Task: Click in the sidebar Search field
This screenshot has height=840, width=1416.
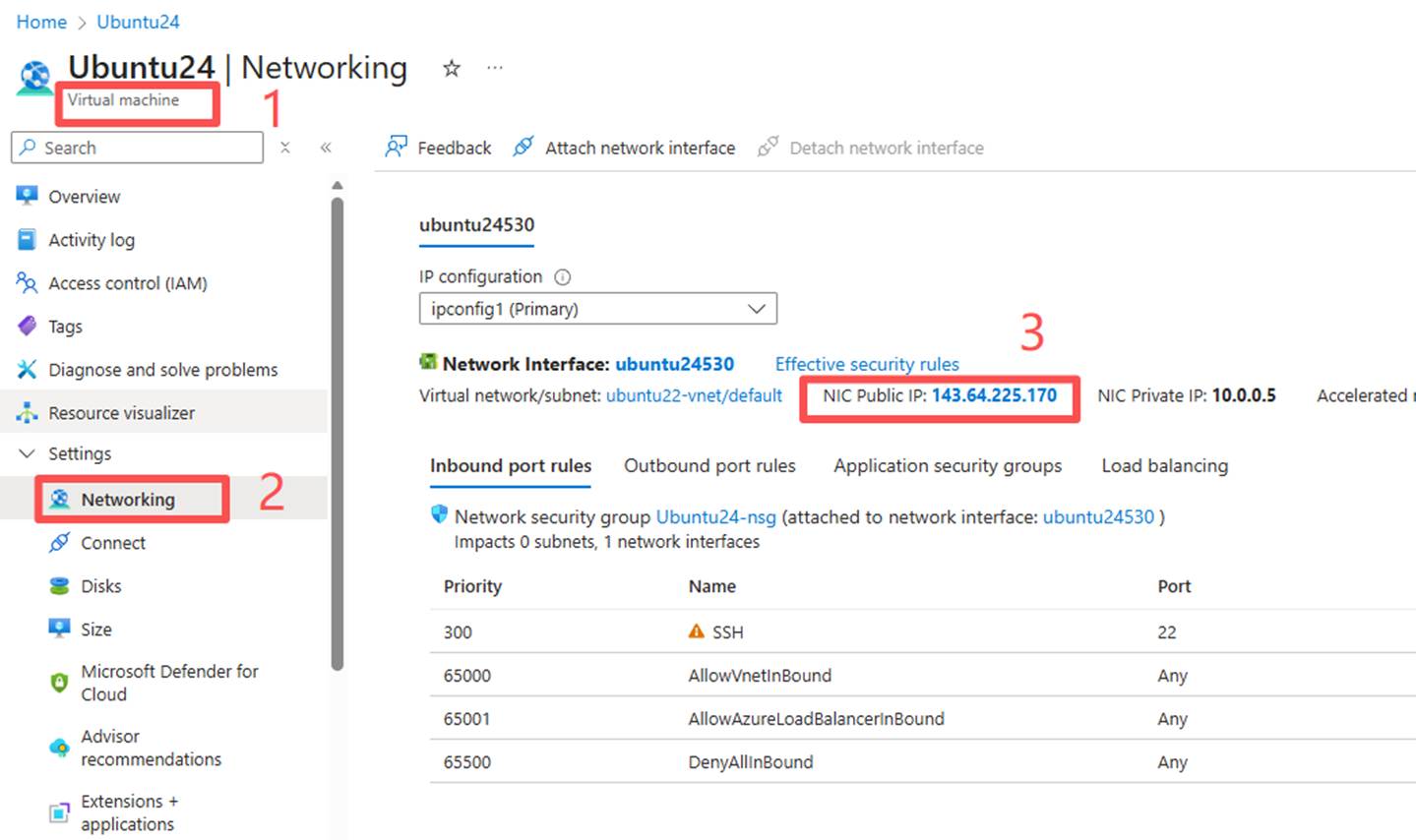Action: (148, 148)
